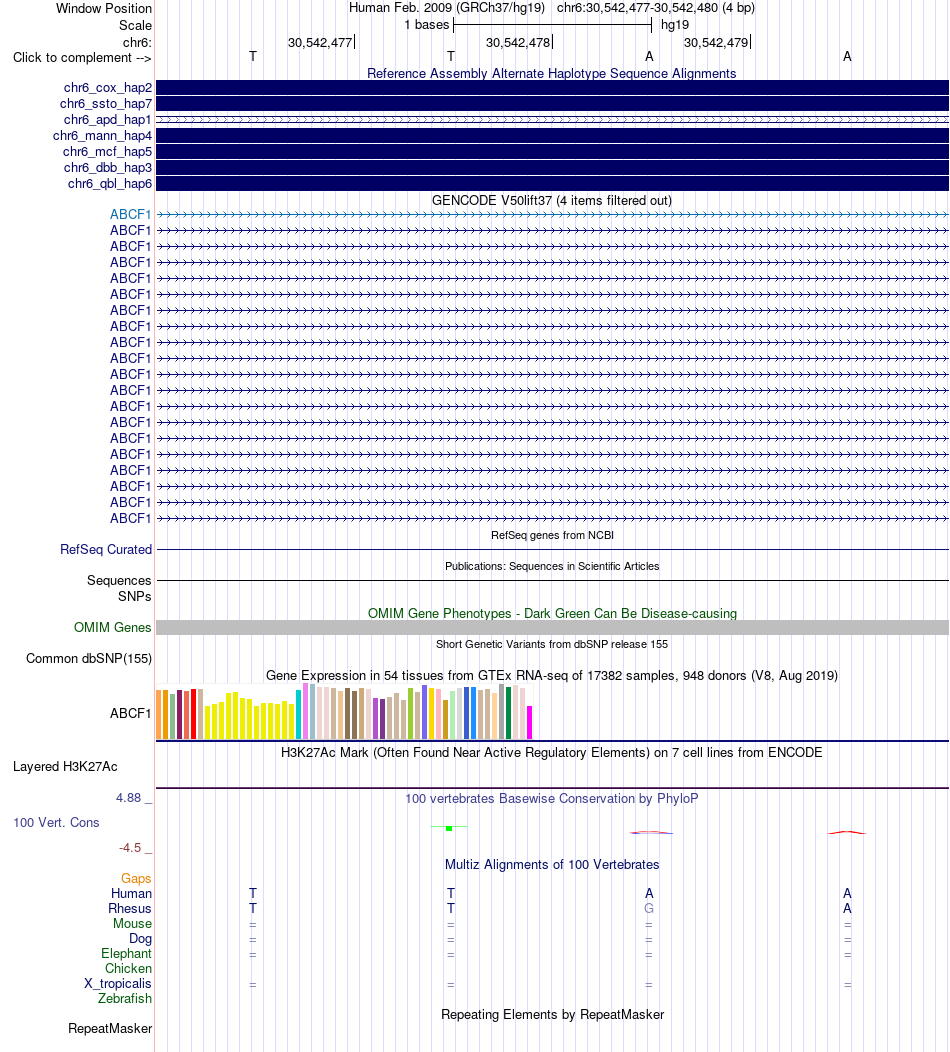
Task: Open 'Publications: Sequences in Scientific Articles' title
Action: pos(552,566)
